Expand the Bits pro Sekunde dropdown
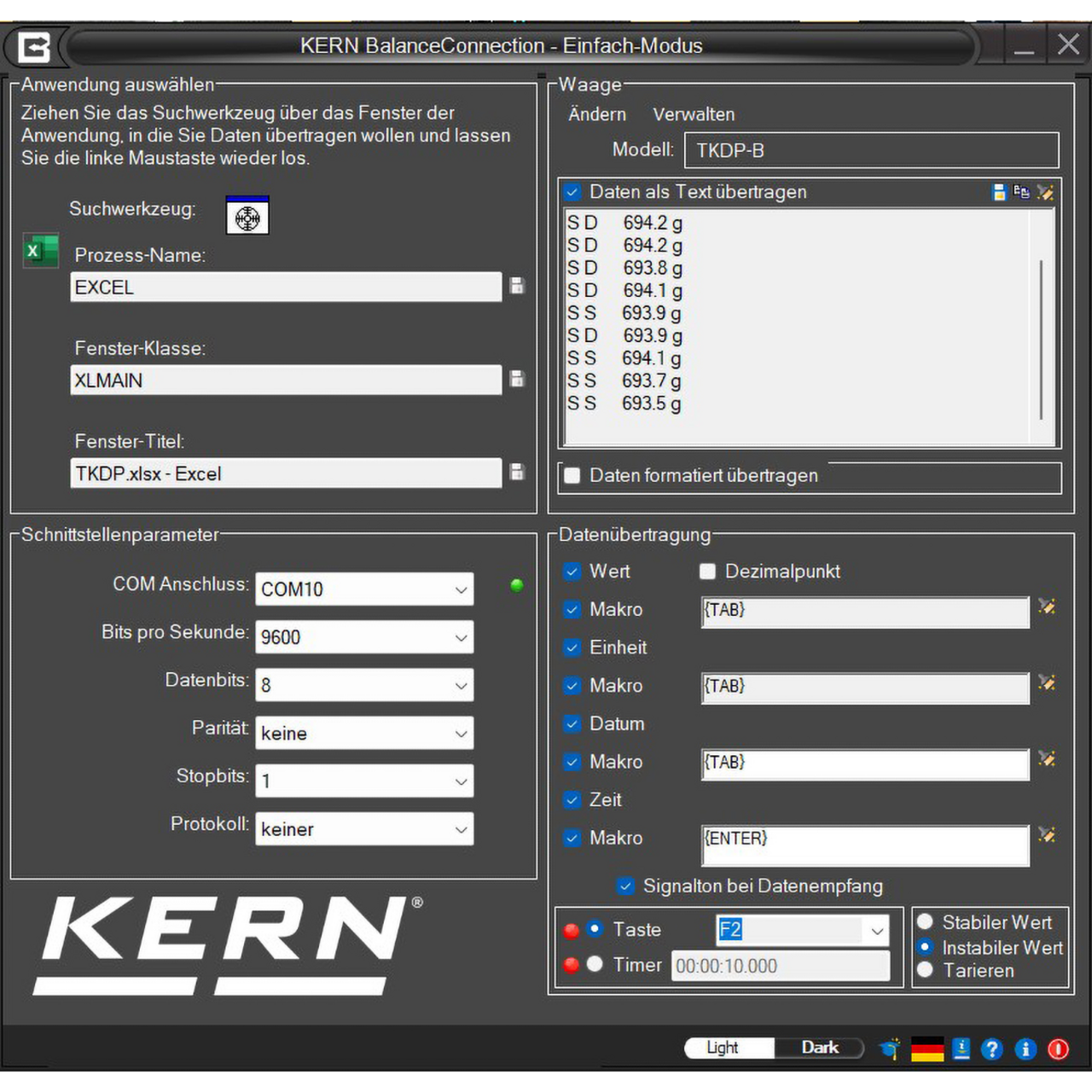The height and width of the screenshot is (1092, 1092). [459, 637]
